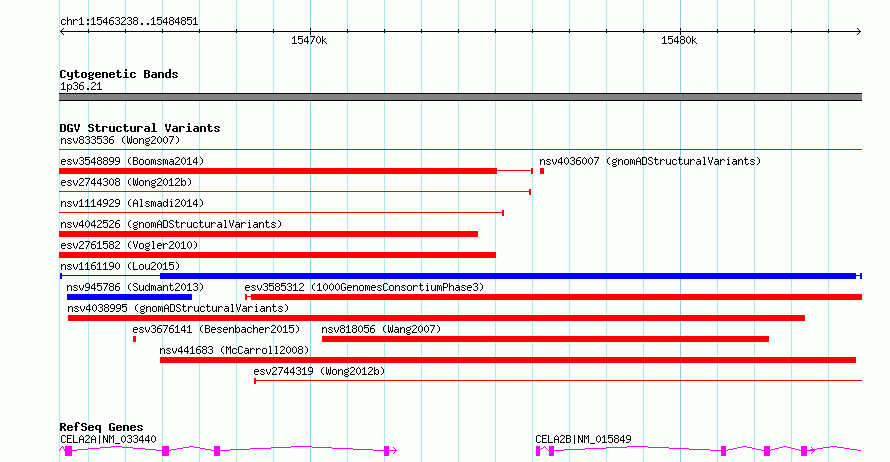Viewport: 890px width, 462px height.
Task: Open nsv1161190 (Lou2015) label
Action: pos(120,266)
